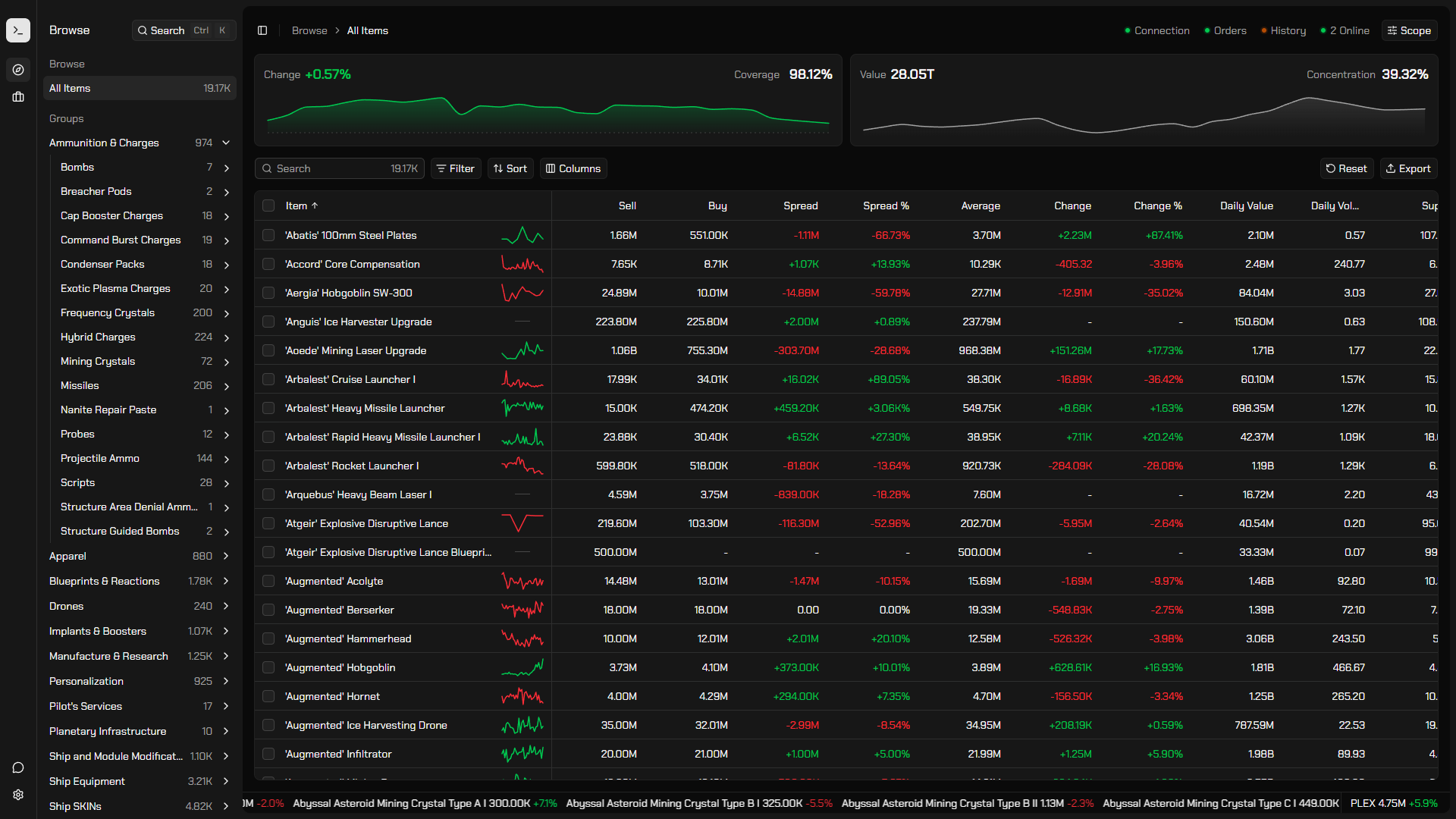
Task: Expand the Drones group chevron
Action: (x=226, y=606)
